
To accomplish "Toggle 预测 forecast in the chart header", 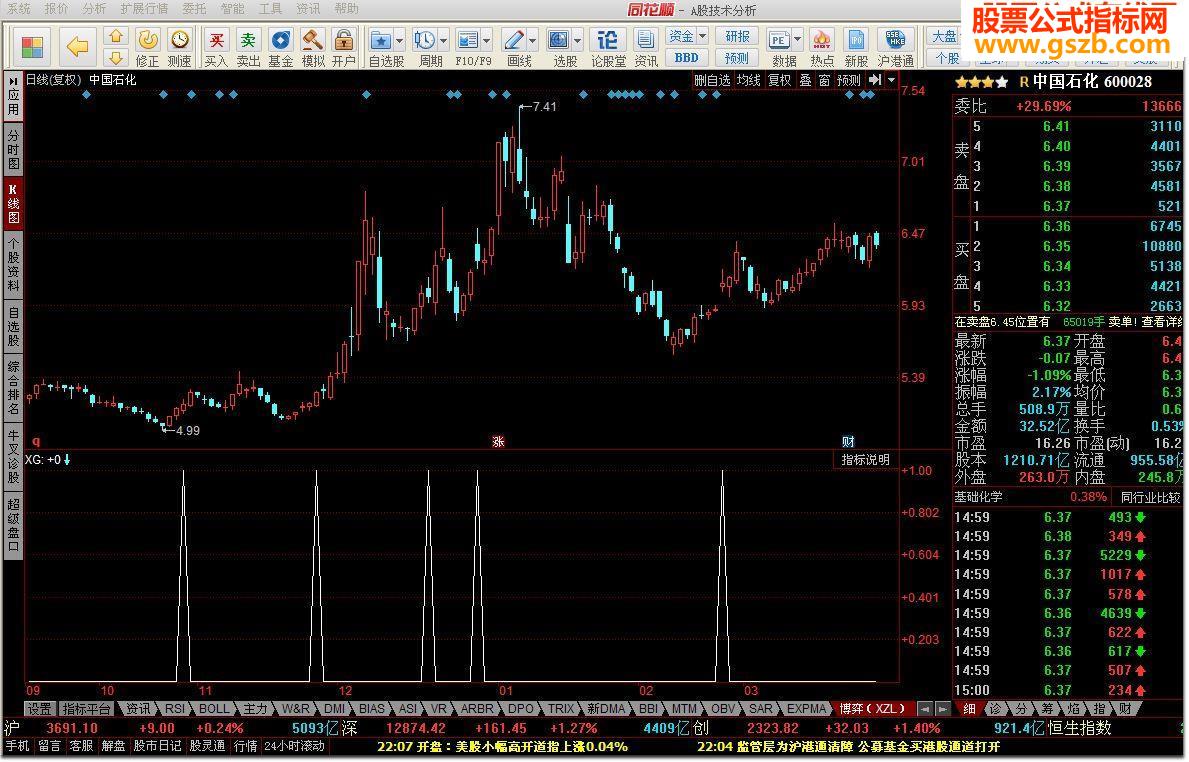I will coord(849,80).
